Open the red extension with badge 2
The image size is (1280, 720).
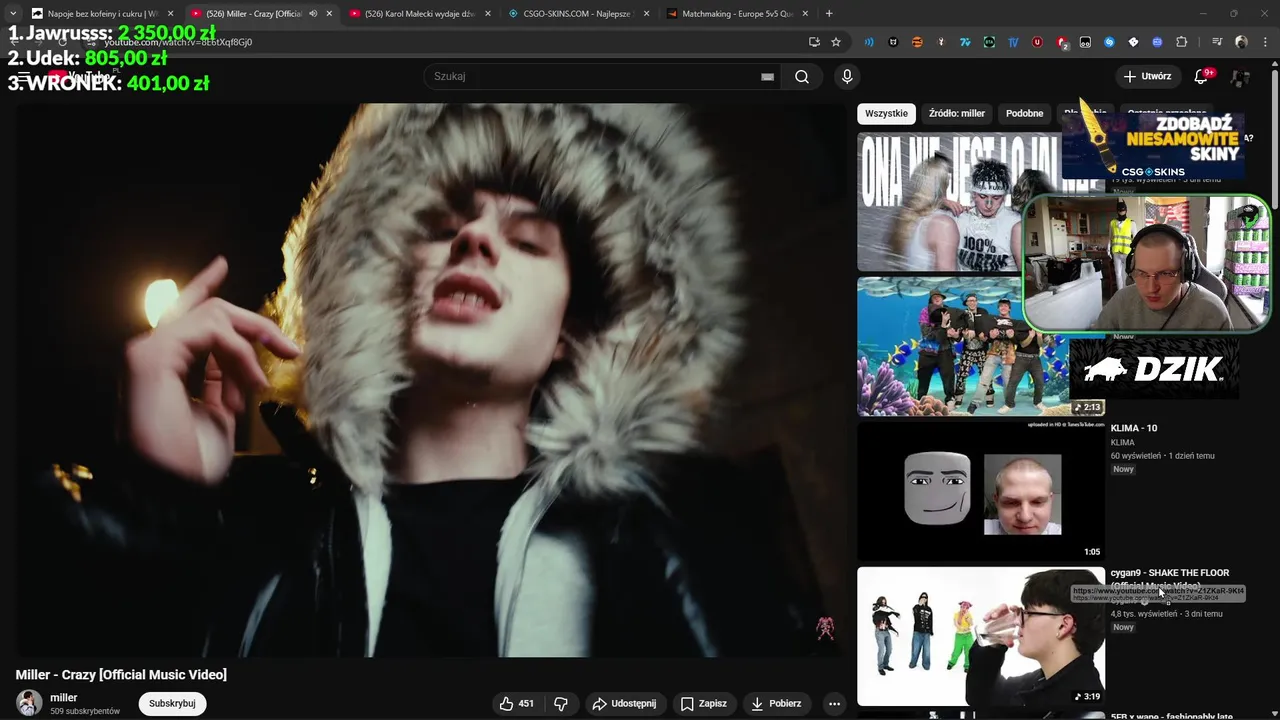click(1062, 42)
